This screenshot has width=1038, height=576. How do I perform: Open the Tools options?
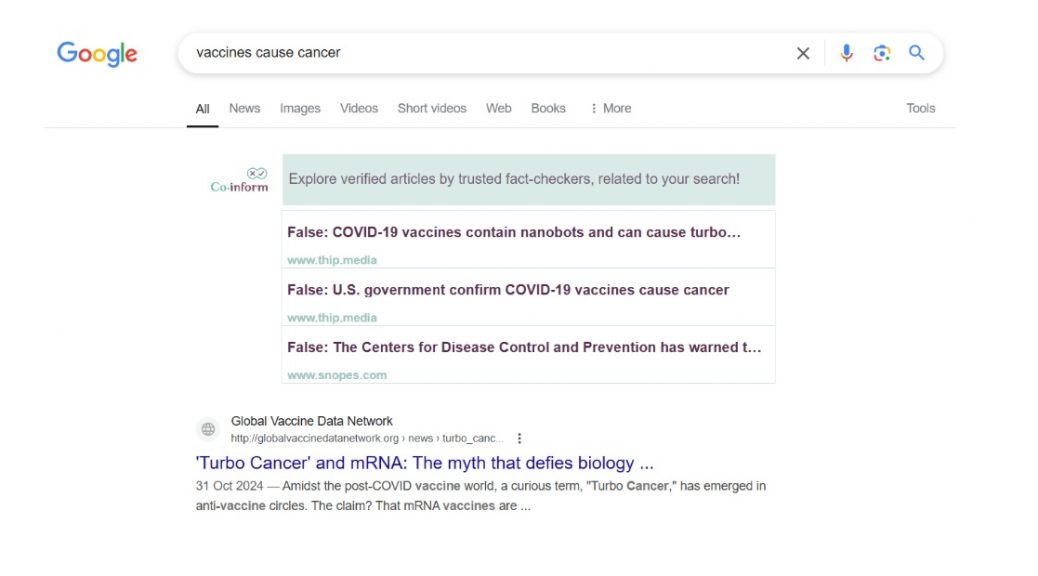click(920, 108)
